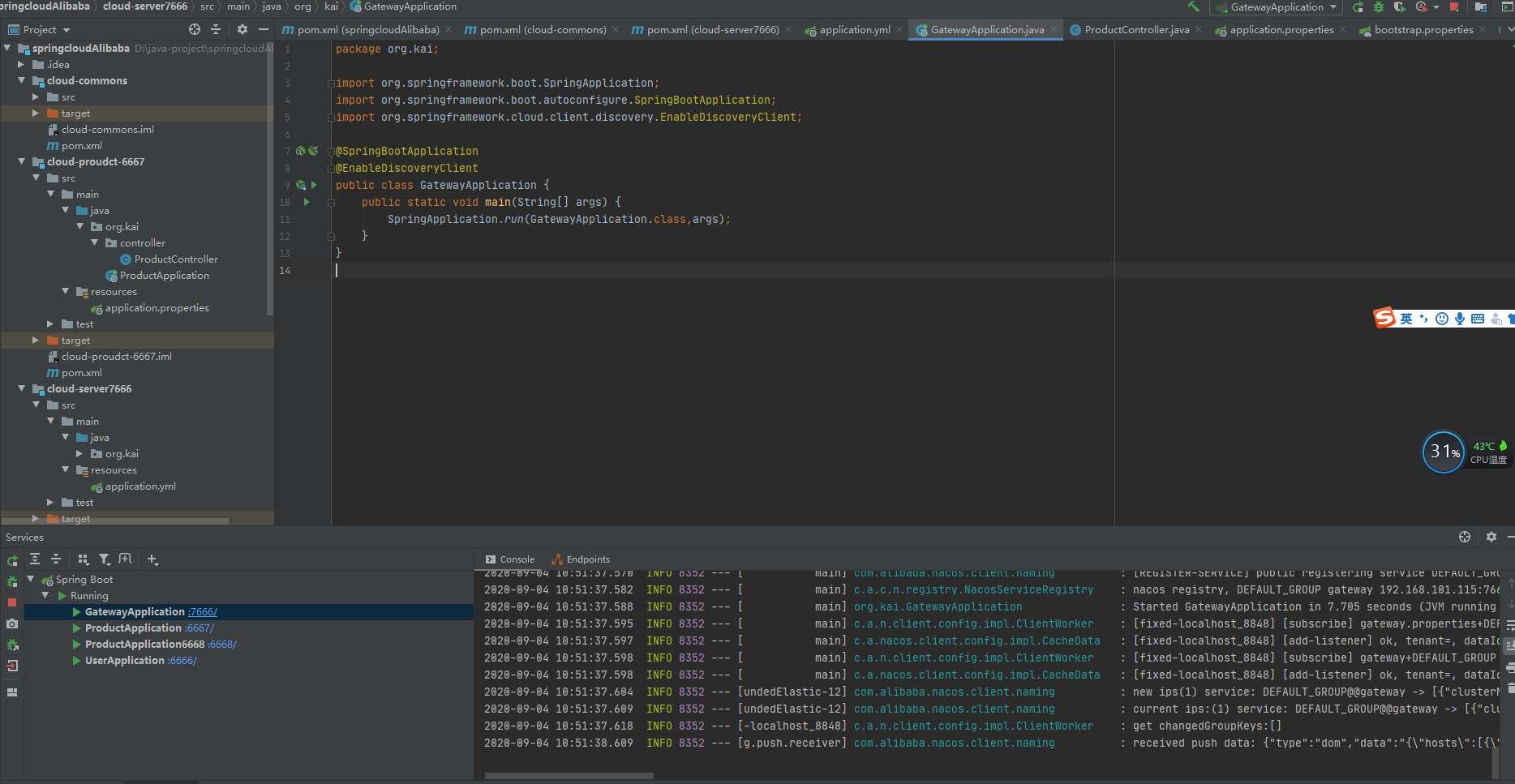
Task: Rerun the selected service in the Services sidebar
Action: (12, 560)
